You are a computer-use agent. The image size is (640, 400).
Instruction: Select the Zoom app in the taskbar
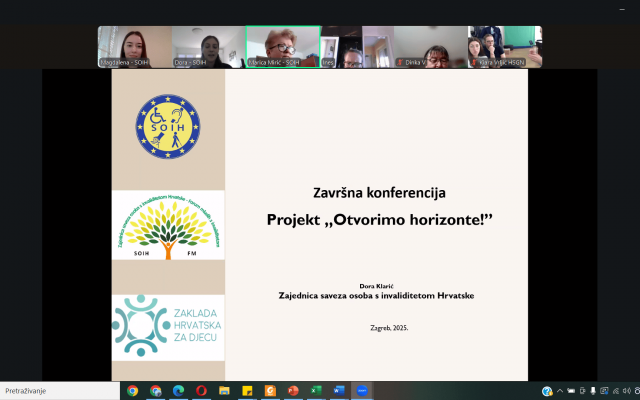[362, 391]
